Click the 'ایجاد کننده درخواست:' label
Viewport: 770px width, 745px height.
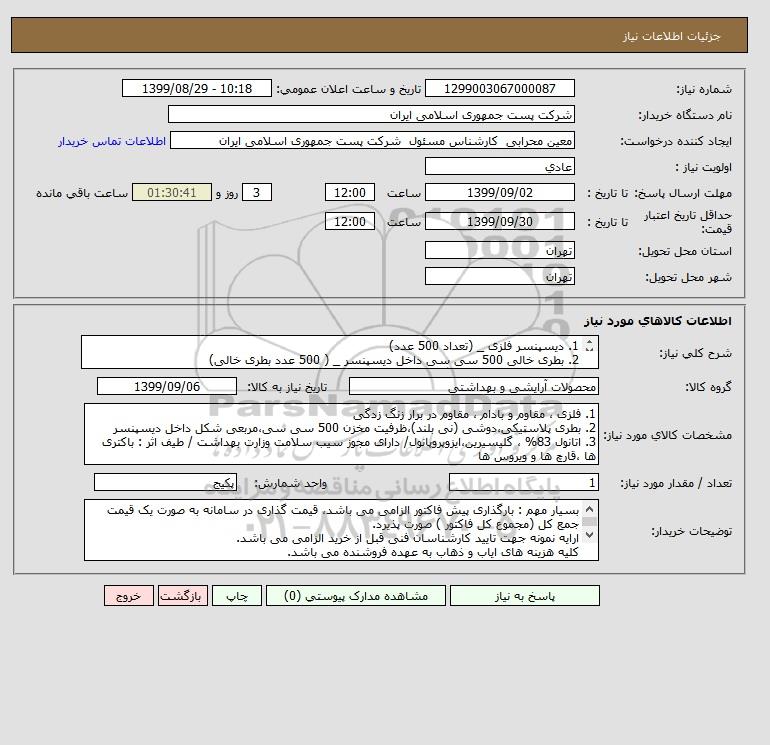tap(676, 141)
